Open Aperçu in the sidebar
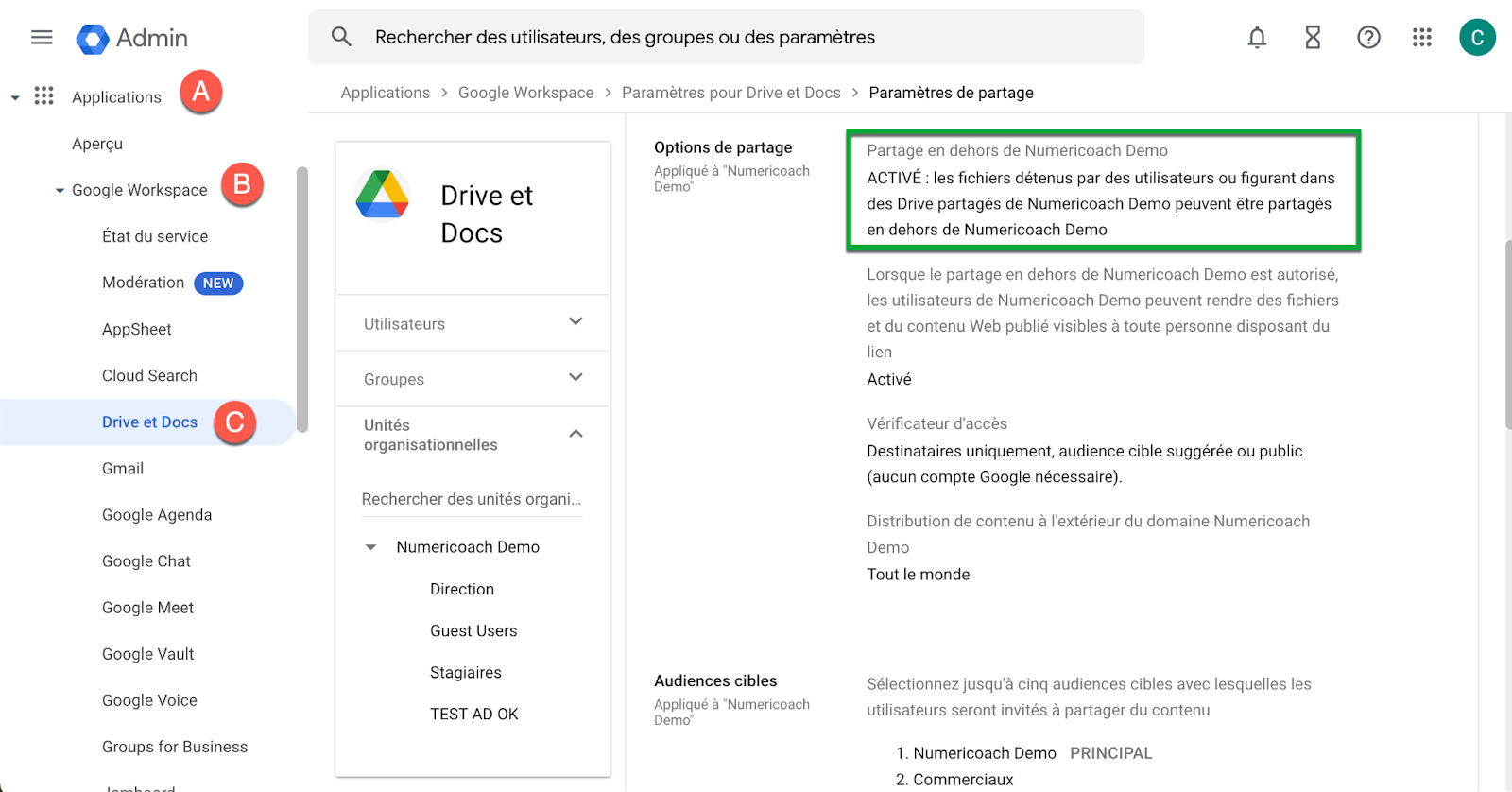The height and width of the screenshot is (792, 1512). click(x=97, y=144)
